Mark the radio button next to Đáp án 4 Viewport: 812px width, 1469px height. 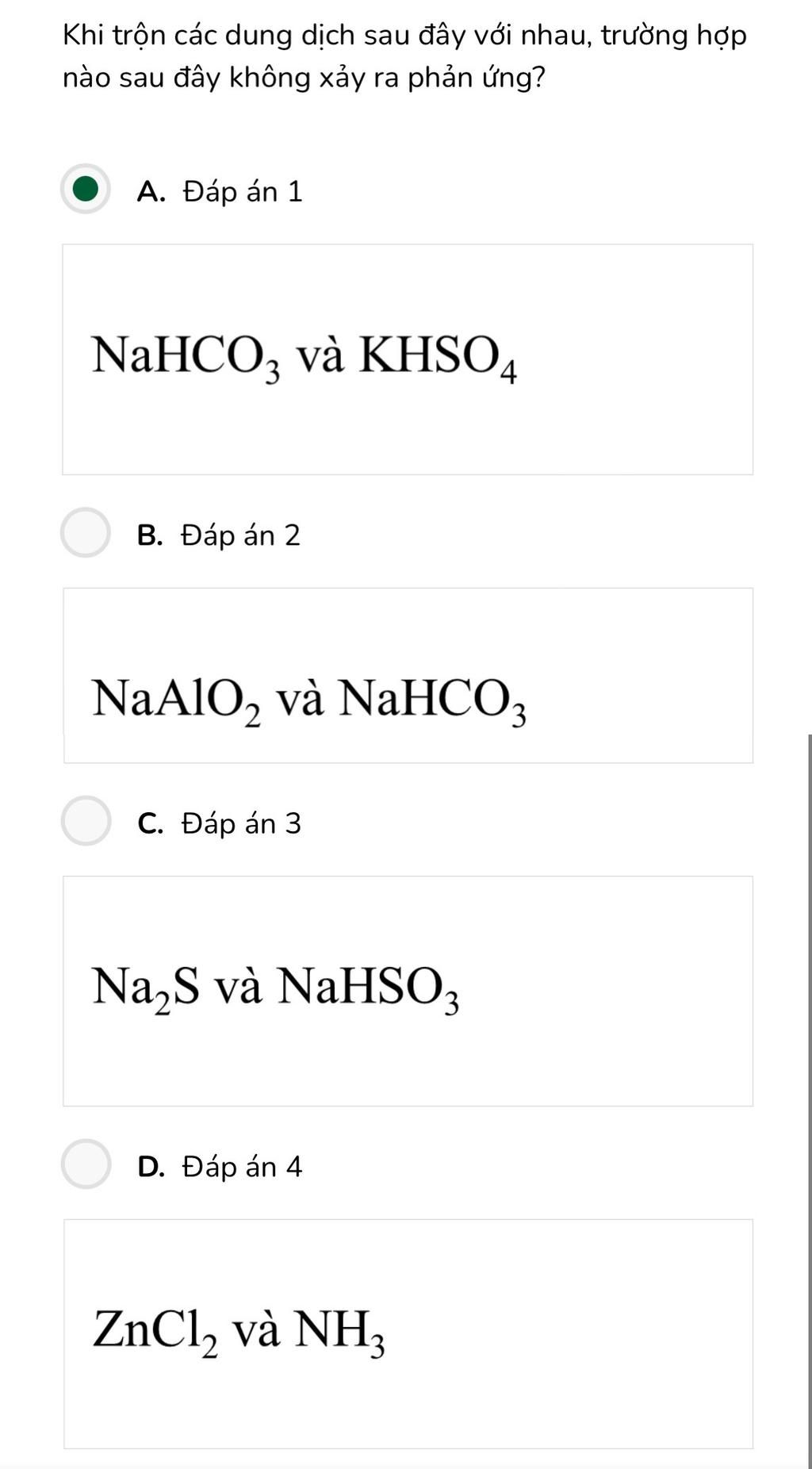(86, 1164)
